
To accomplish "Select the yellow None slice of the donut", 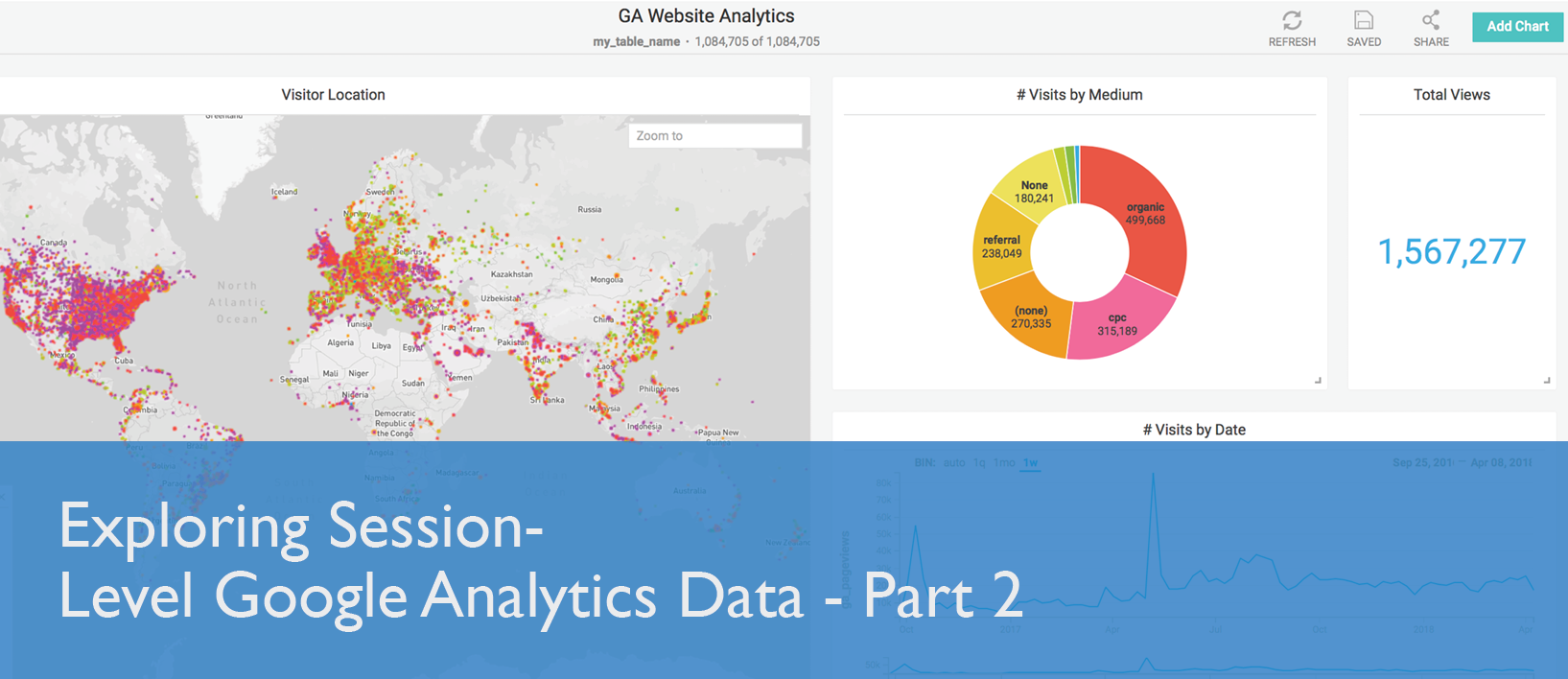I will tap(1034, 192).
